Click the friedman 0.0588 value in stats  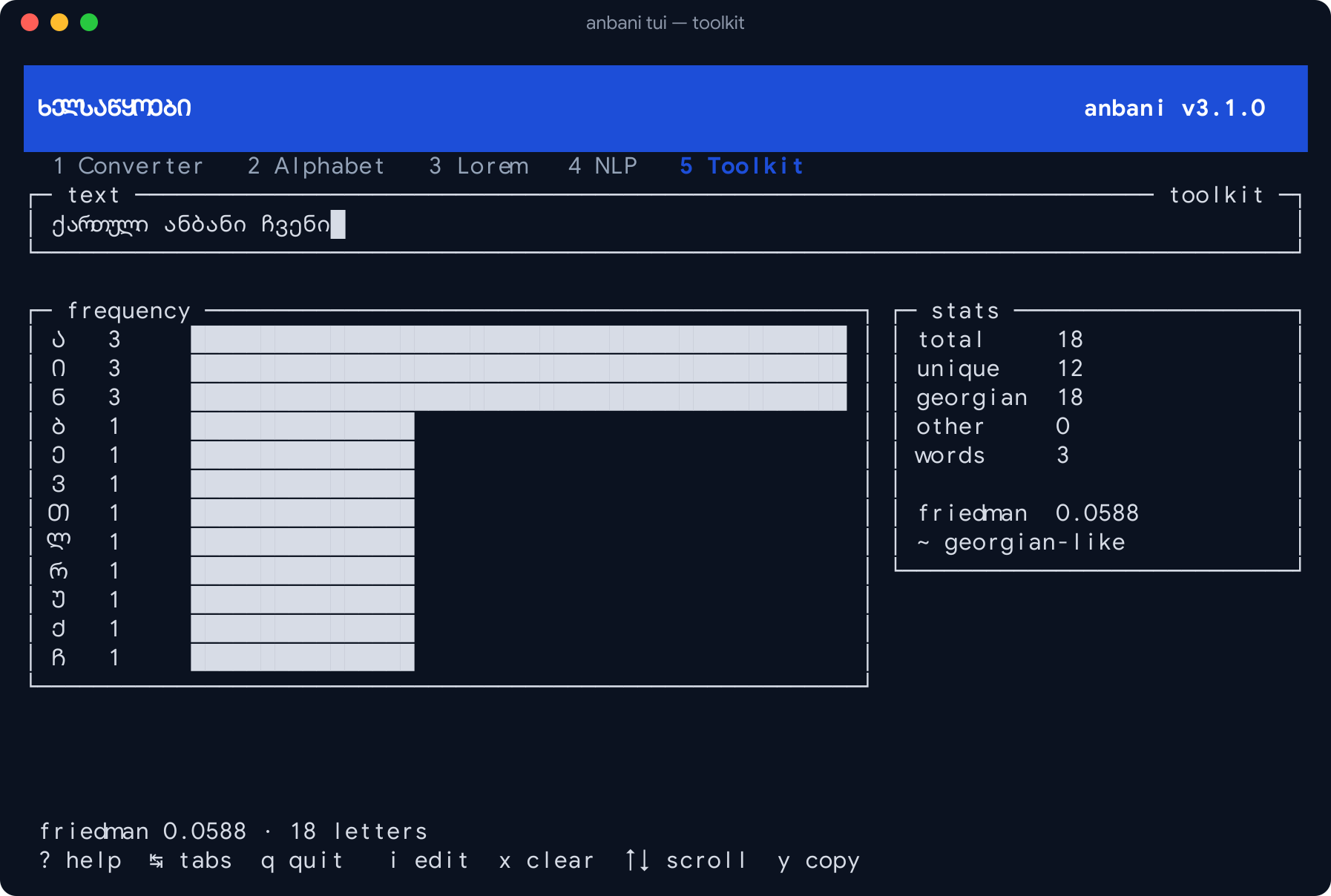point(1097,513)
